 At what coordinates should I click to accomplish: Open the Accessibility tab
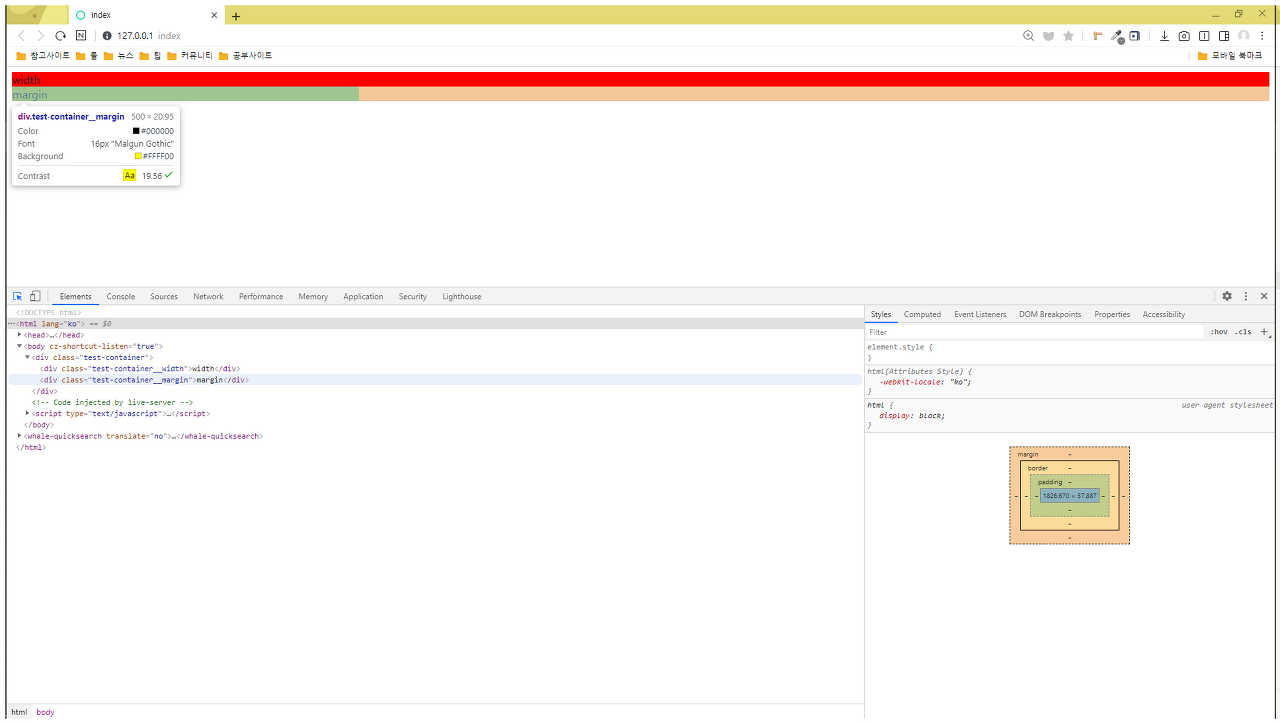[1164, 314]
